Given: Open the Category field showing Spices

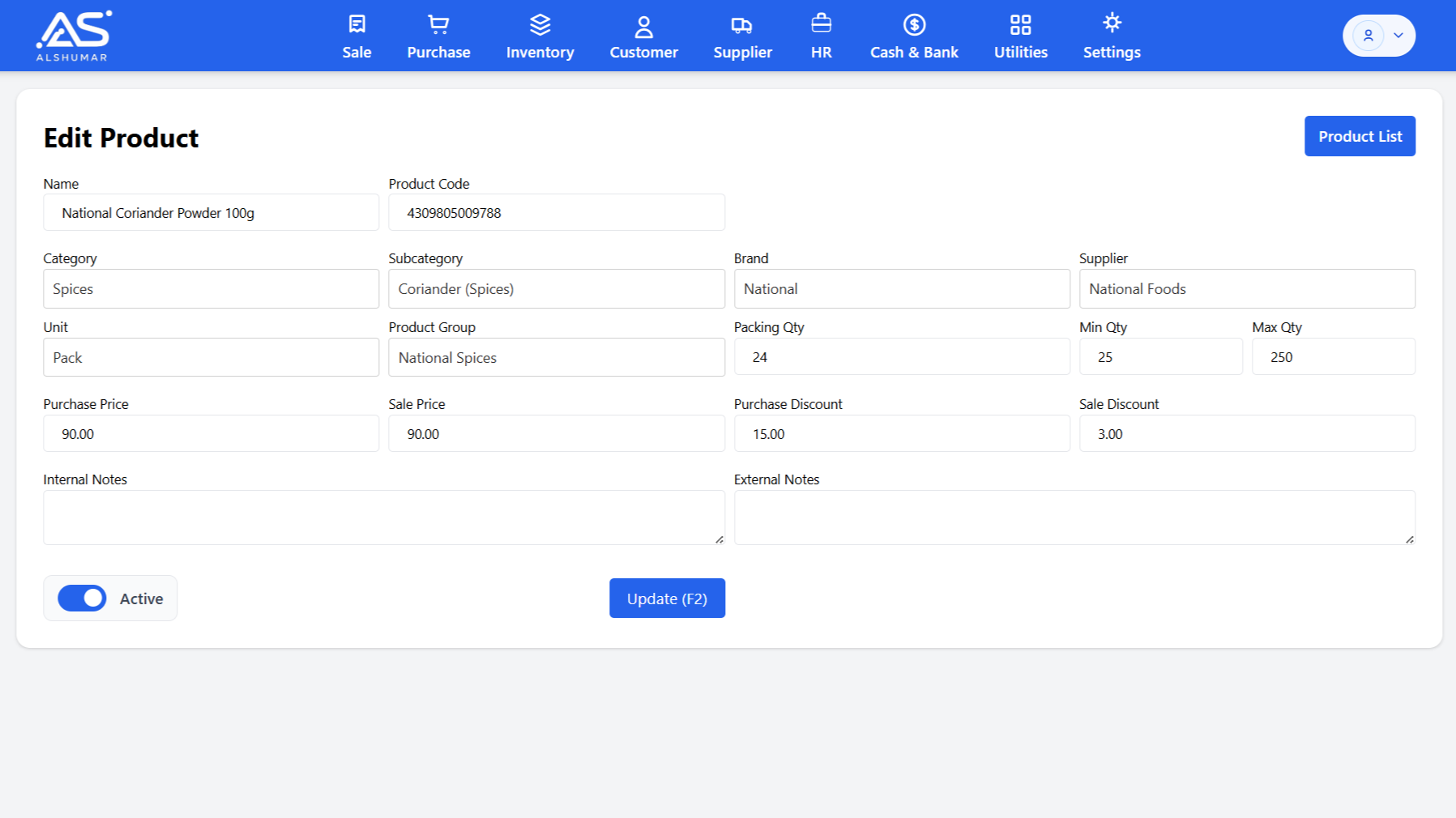Looking at the screenshot, I should click(x=211, y=288).
